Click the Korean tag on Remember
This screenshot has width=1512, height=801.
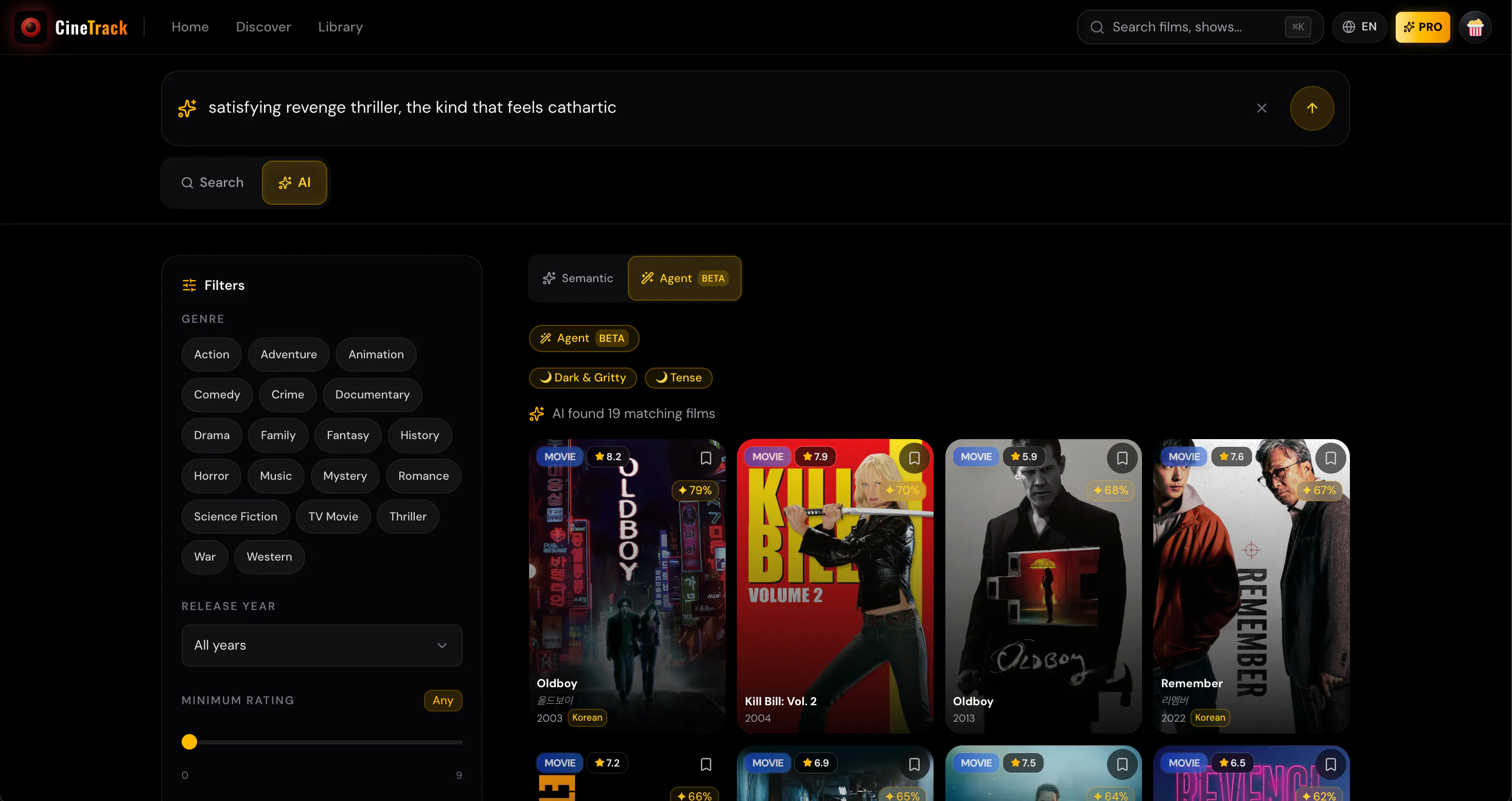coord(1210,718)
